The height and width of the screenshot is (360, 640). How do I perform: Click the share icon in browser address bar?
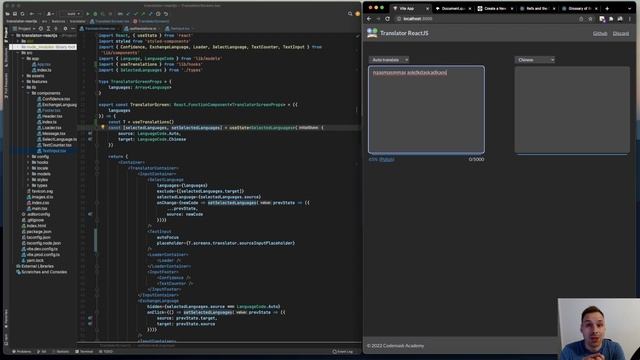tap(581, 19)
